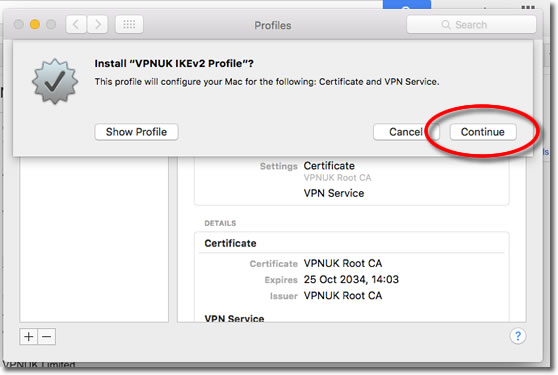Image resolution: width=558 pixels, height=375 pixels.
Task: Open the Show Profile details
Action: 136,132
